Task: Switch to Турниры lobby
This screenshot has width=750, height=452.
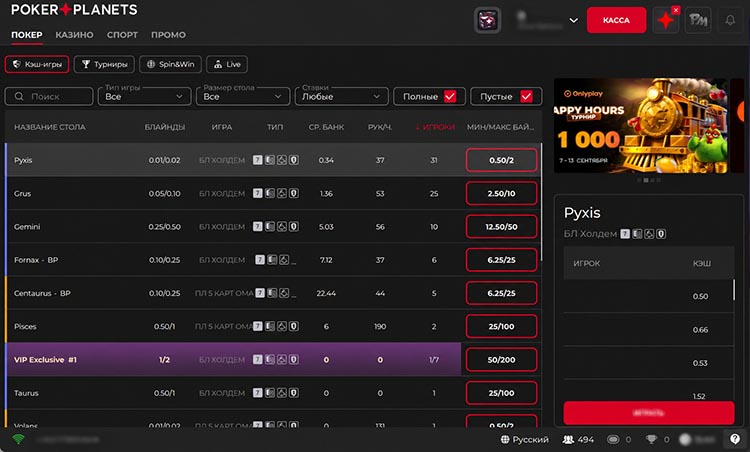Action: tap(104, 64)
